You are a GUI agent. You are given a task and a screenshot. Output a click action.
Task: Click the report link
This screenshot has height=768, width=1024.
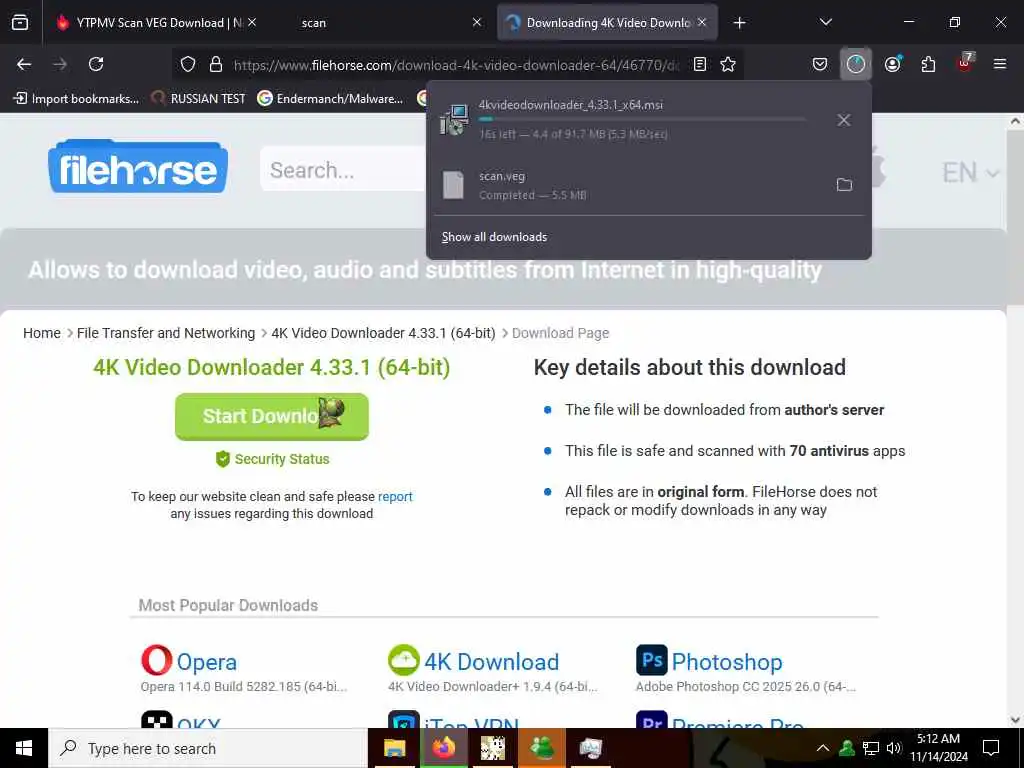pos(395,496)
